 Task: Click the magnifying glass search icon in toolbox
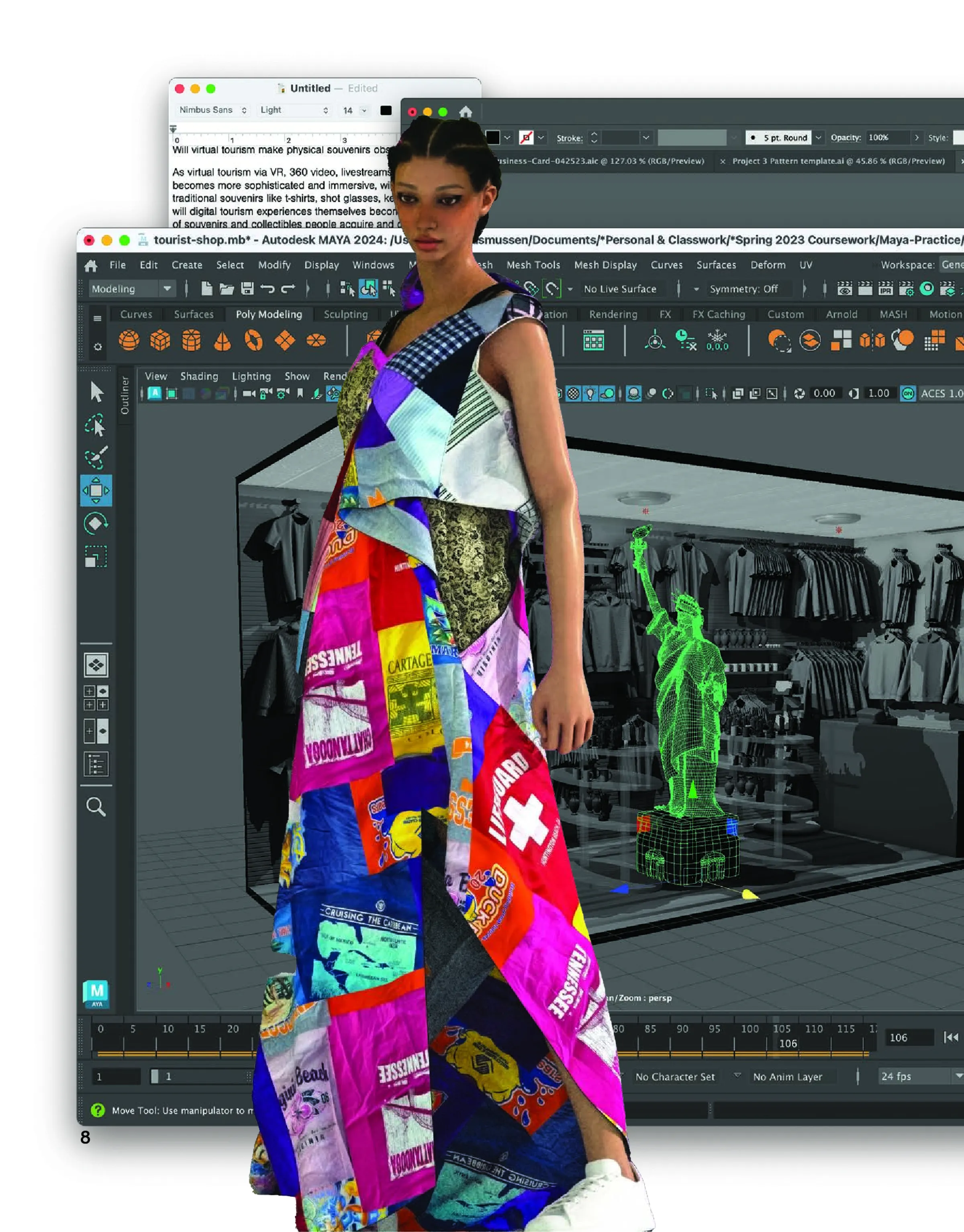[96, 807]
